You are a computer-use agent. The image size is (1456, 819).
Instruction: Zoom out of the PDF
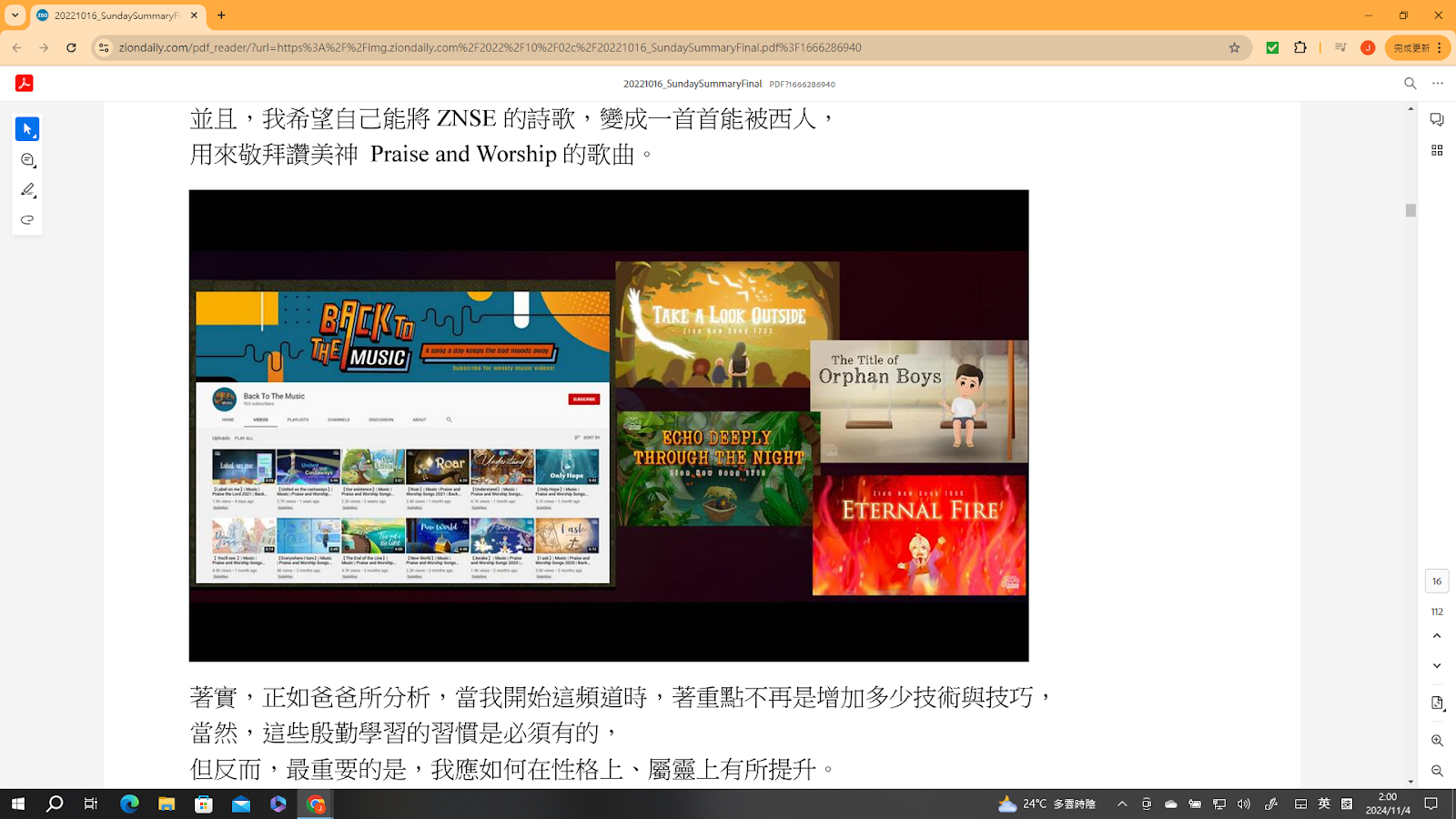click(x=1437, y=771)
